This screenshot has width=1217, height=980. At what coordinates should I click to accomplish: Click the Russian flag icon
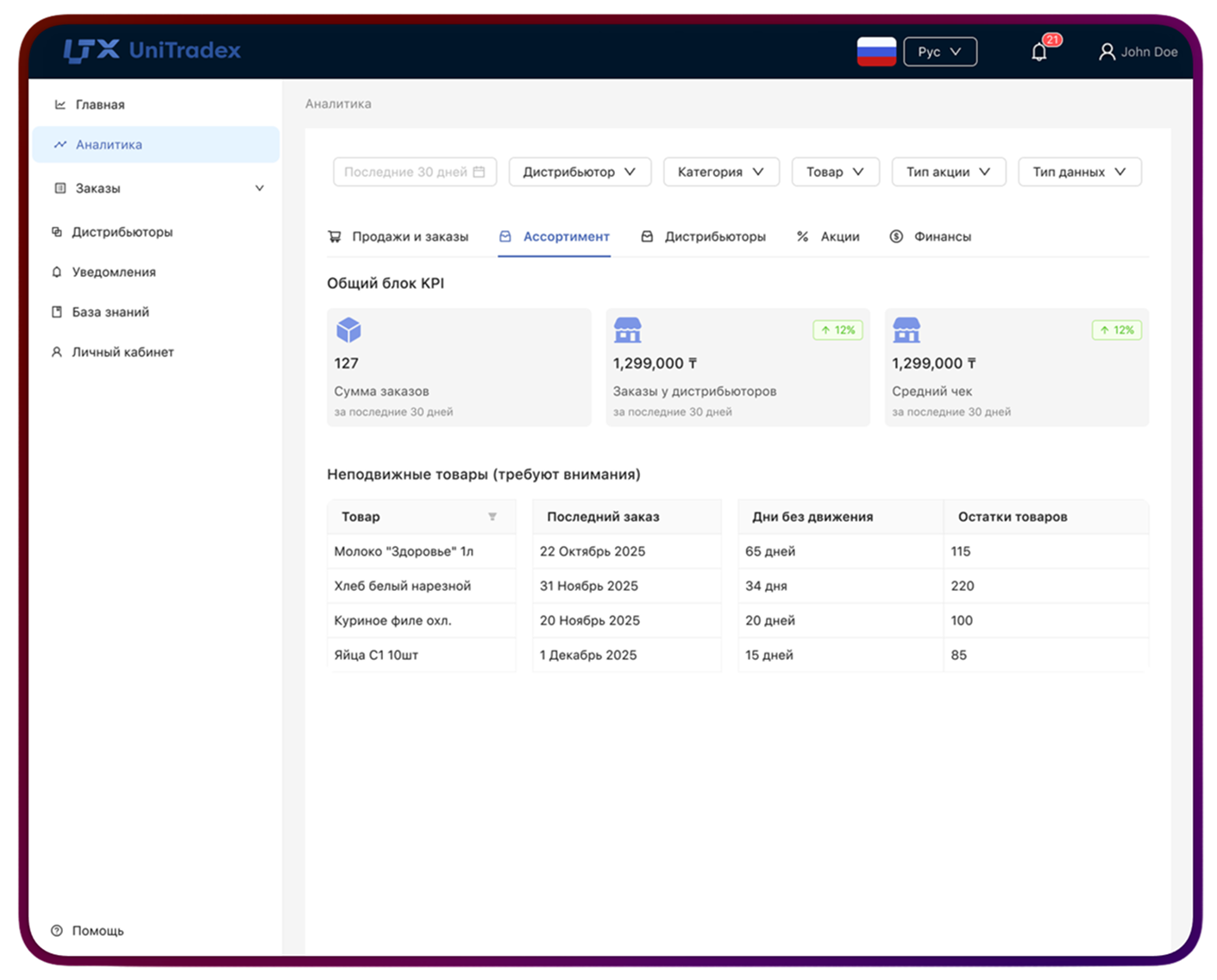[876, 52]
